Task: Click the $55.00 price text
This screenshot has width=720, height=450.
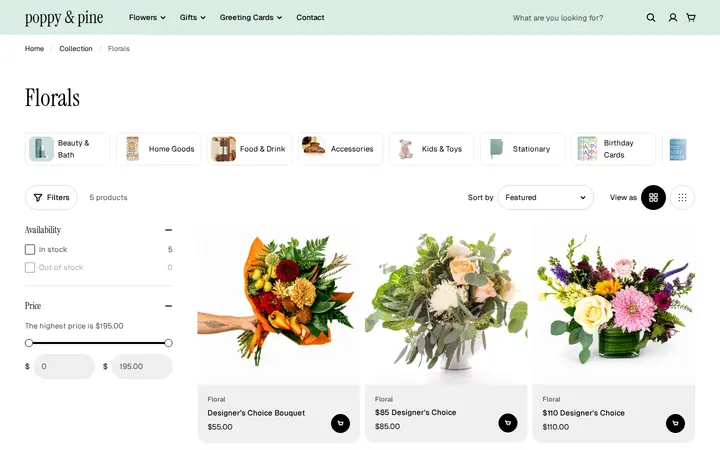Action: [x=220, y=427]
